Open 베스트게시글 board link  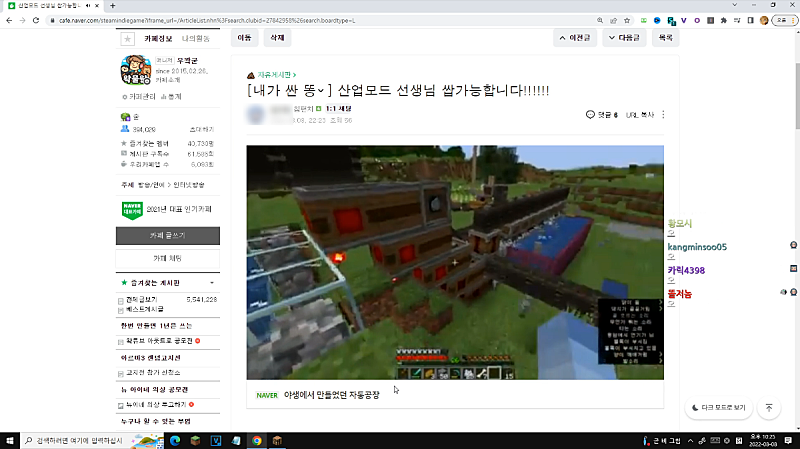pos(145,309)
